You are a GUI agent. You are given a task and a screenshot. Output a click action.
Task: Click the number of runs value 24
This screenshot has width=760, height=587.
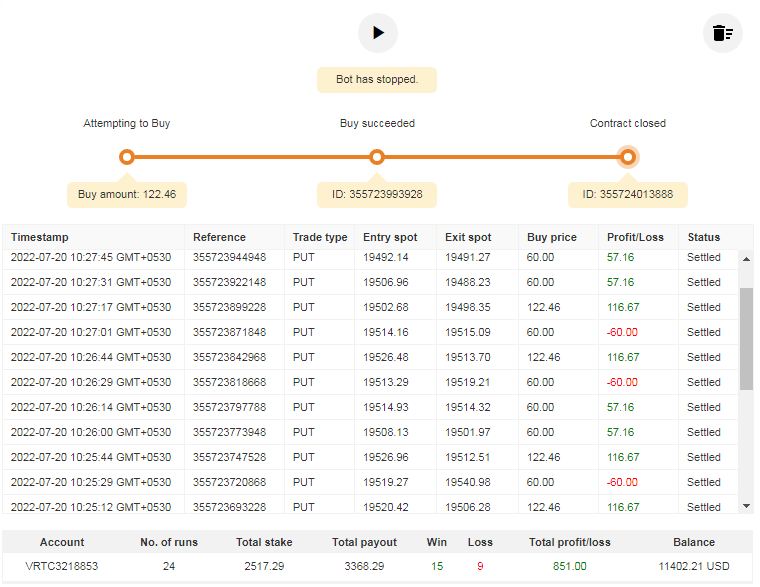click(169, 566)
